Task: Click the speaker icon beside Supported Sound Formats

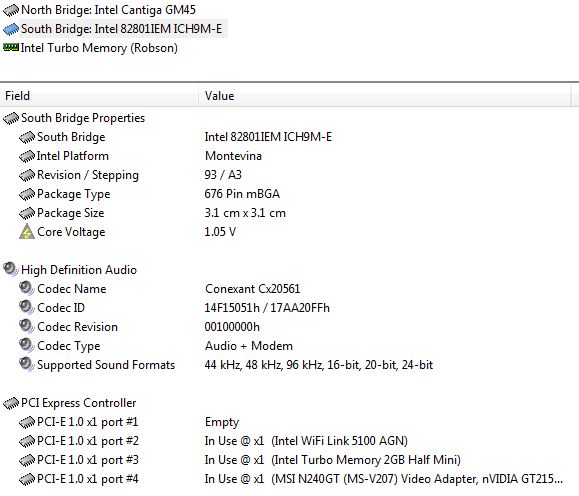Action: pyautogui.click(x=27, y=364)
